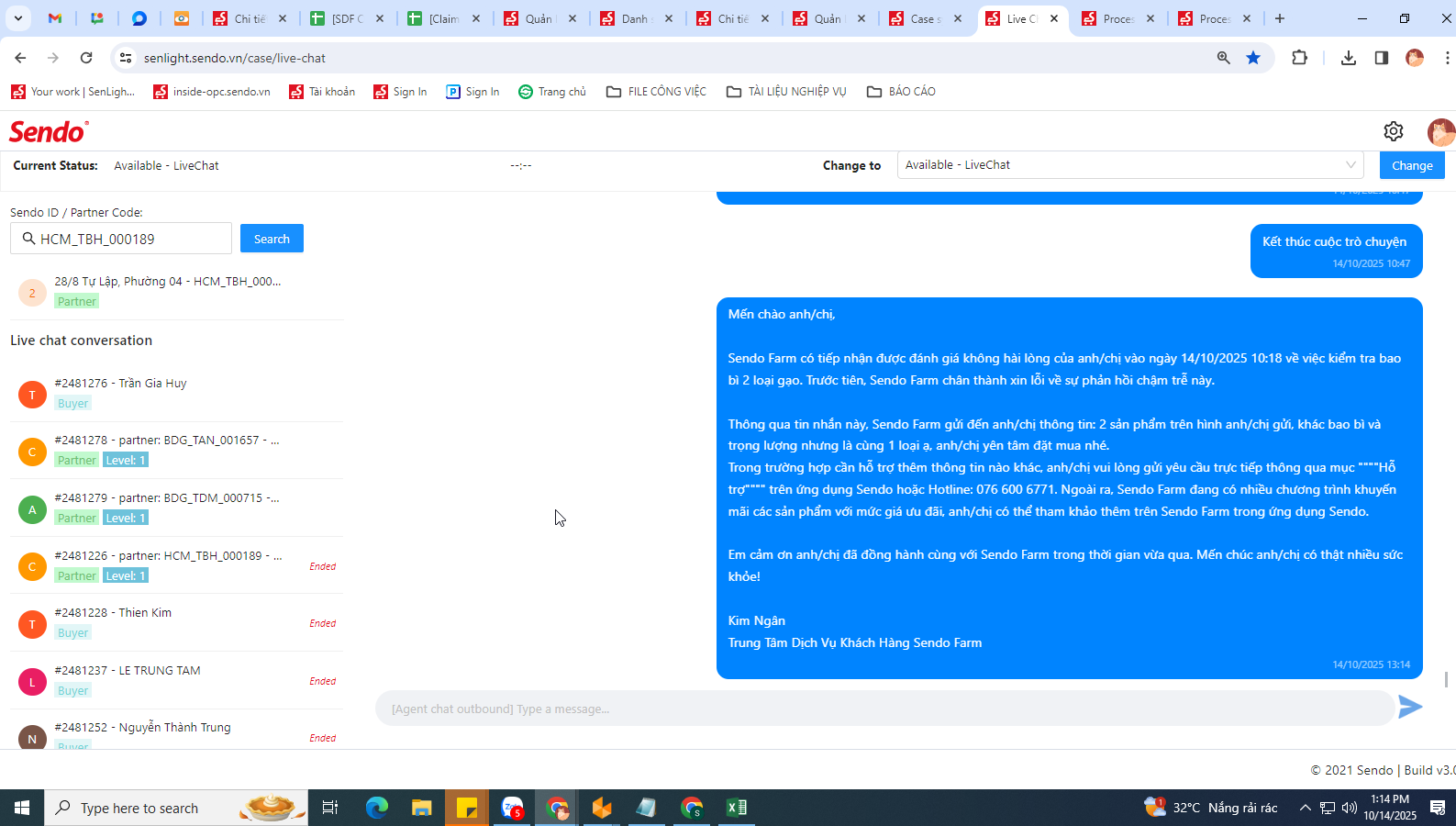Viewport: 1456px width, 826px height.
Task: Click the Sendo logo
Action: pos(49,131)
